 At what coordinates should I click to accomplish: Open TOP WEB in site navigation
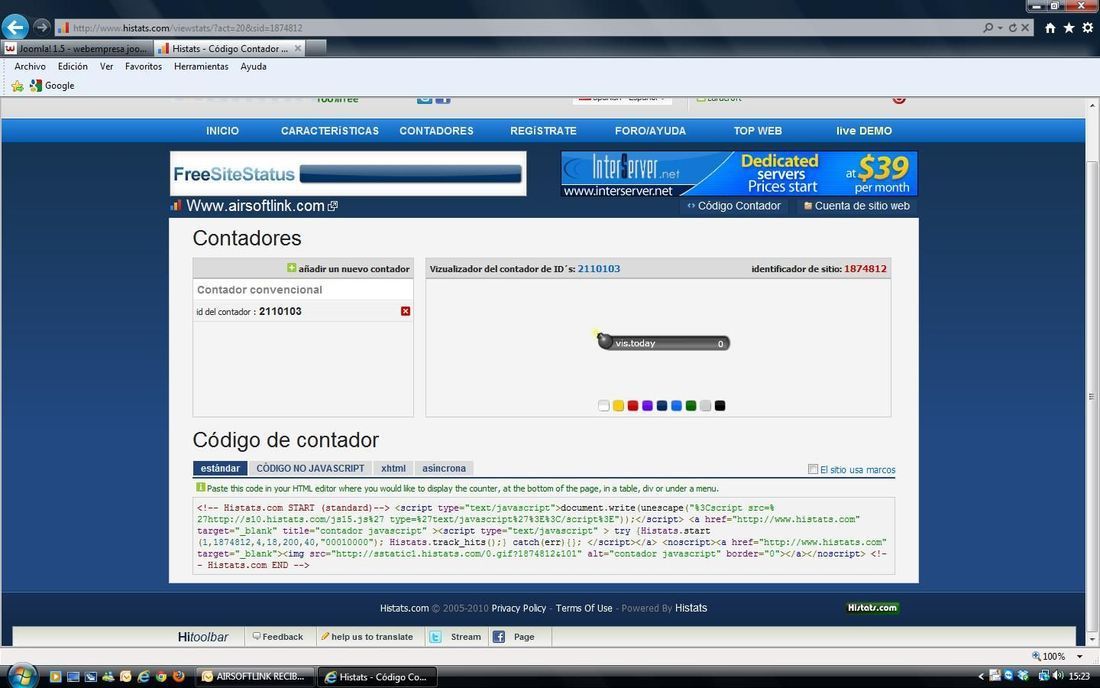758,131
